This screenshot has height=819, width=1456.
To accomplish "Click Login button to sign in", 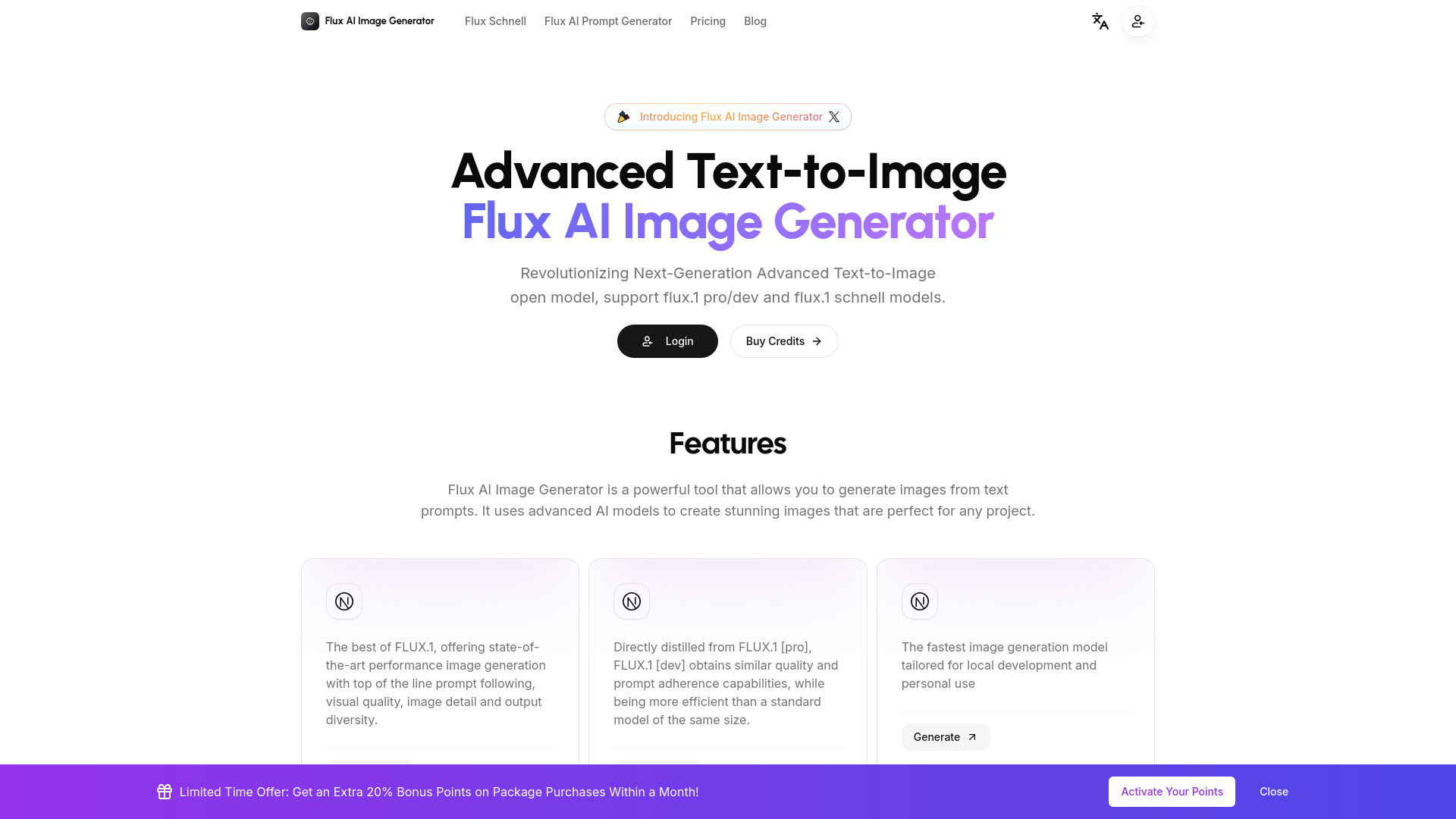I will click(667, 341).
